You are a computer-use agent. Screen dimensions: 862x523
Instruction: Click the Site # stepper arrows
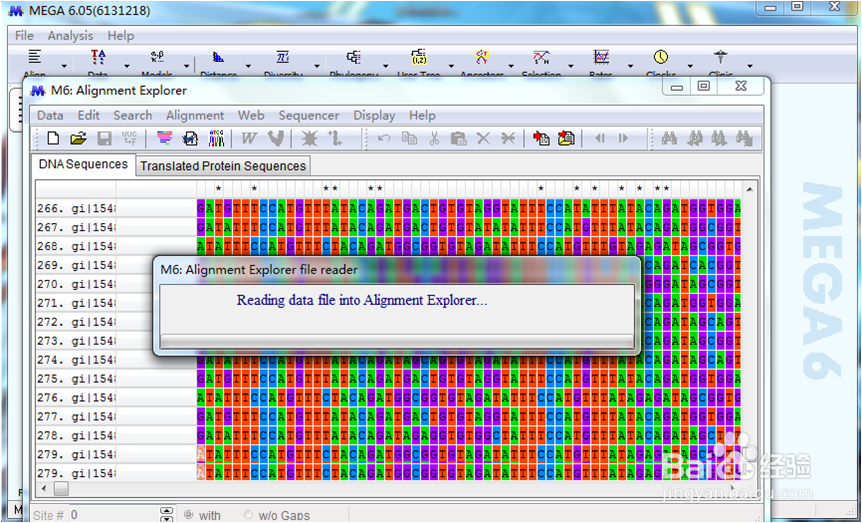pyautogui.click(x=167, y=515)
